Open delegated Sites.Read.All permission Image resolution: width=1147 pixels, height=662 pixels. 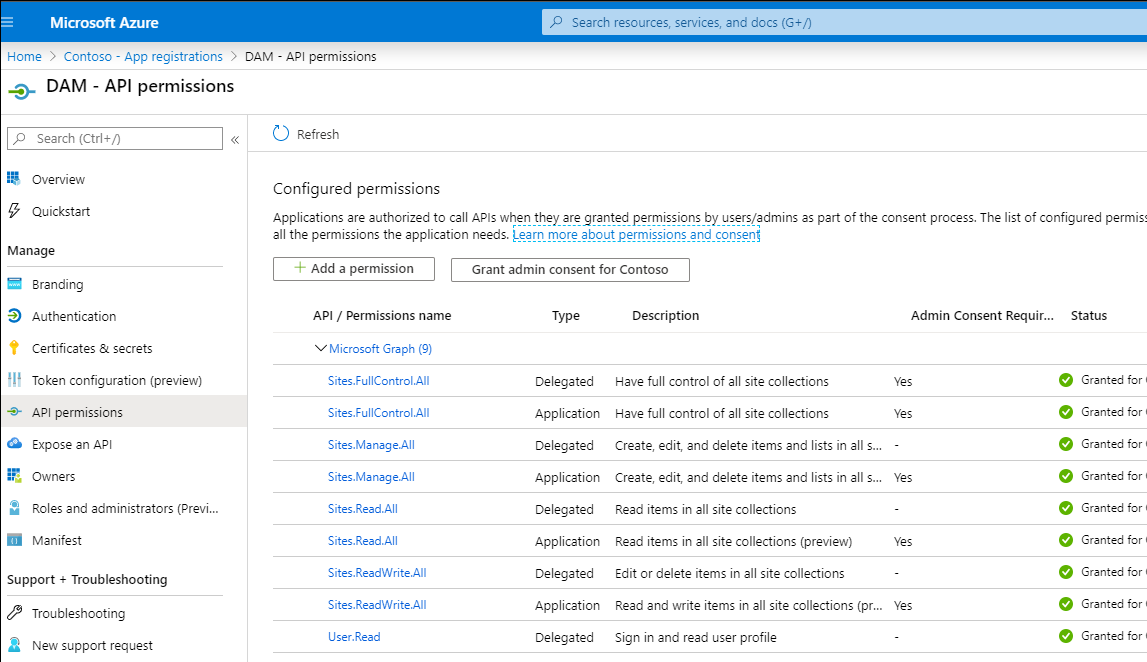tap(363, 508)
